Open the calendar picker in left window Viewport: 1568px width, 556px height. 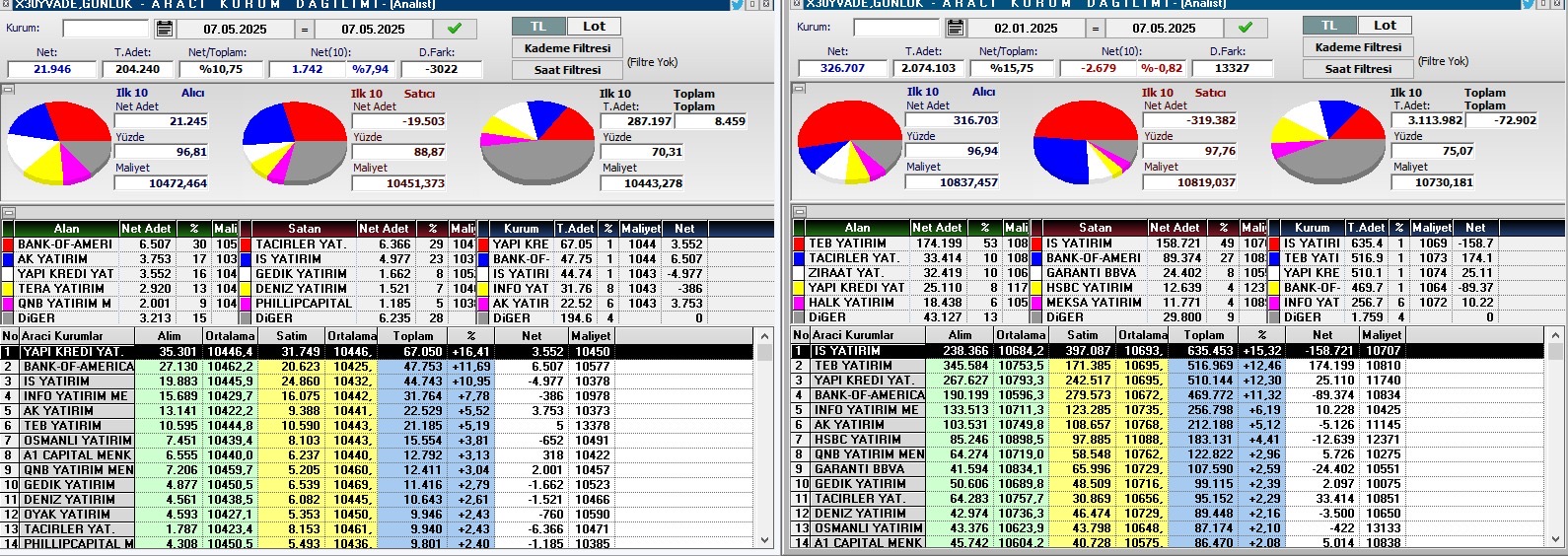[165, 29]
